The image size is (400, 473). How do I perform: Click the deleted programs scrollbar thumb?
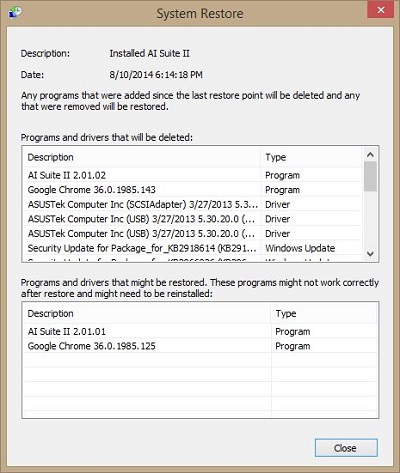pos(370,176)
